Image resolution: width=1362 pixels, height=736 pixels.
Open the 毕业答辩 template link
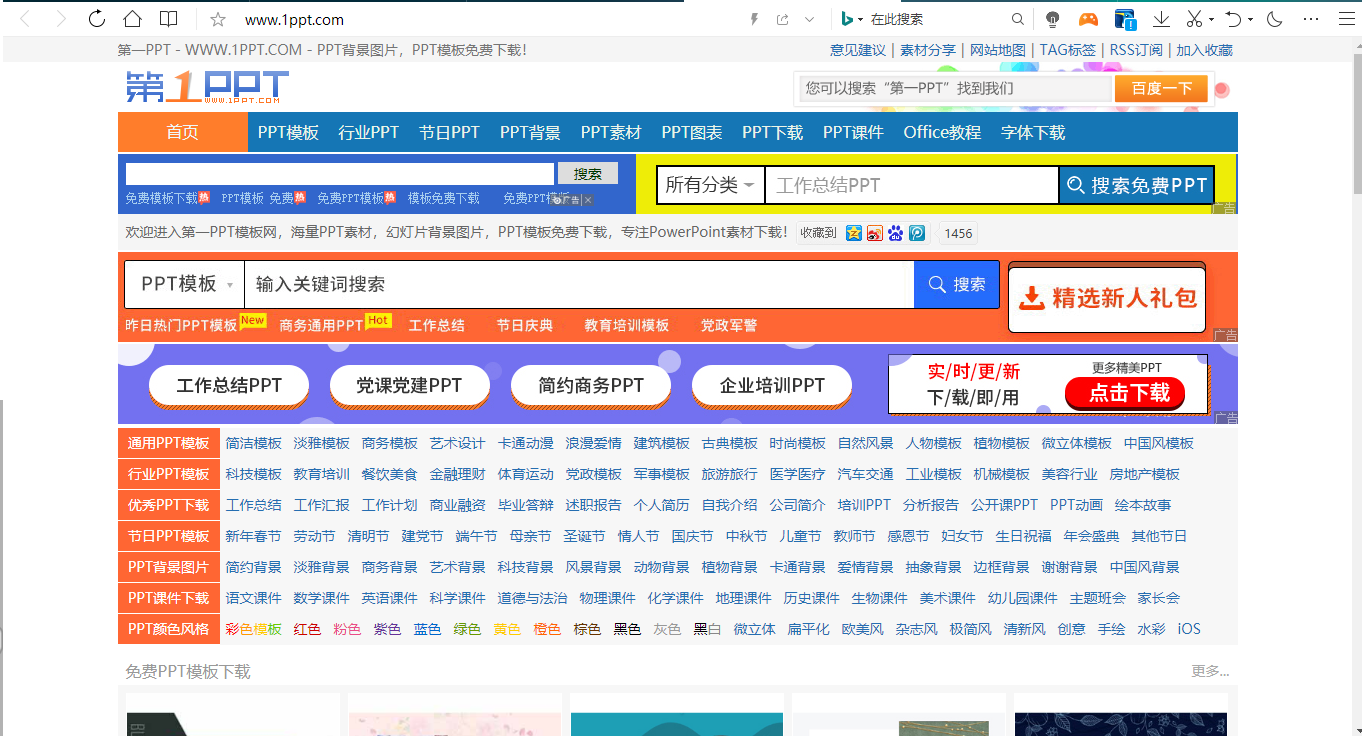pyautogui.click(x=525, y=505)
